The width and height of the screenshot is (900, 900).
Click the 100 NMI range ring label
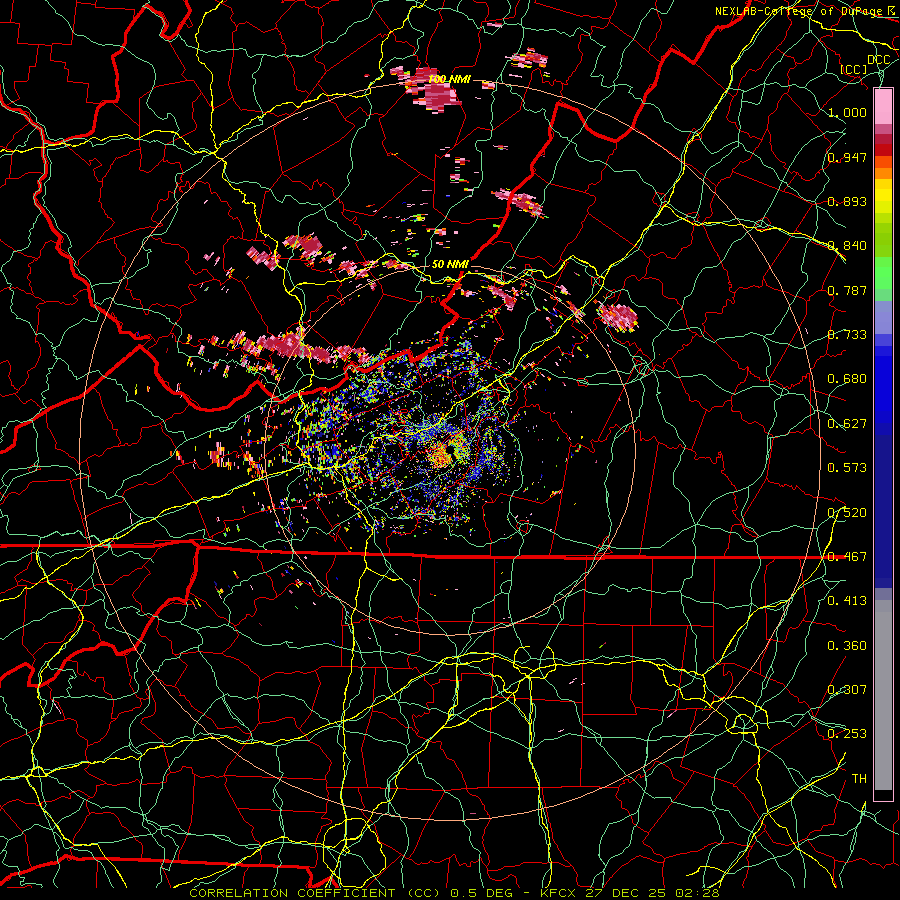[449, 79]
